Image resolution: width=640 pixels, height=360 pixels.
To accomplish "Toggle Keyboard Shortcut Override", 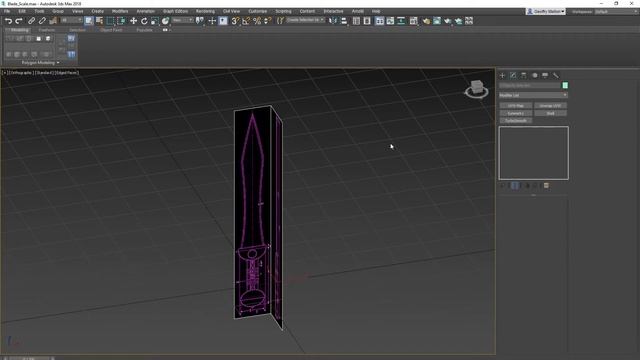I will coord(223,21).
